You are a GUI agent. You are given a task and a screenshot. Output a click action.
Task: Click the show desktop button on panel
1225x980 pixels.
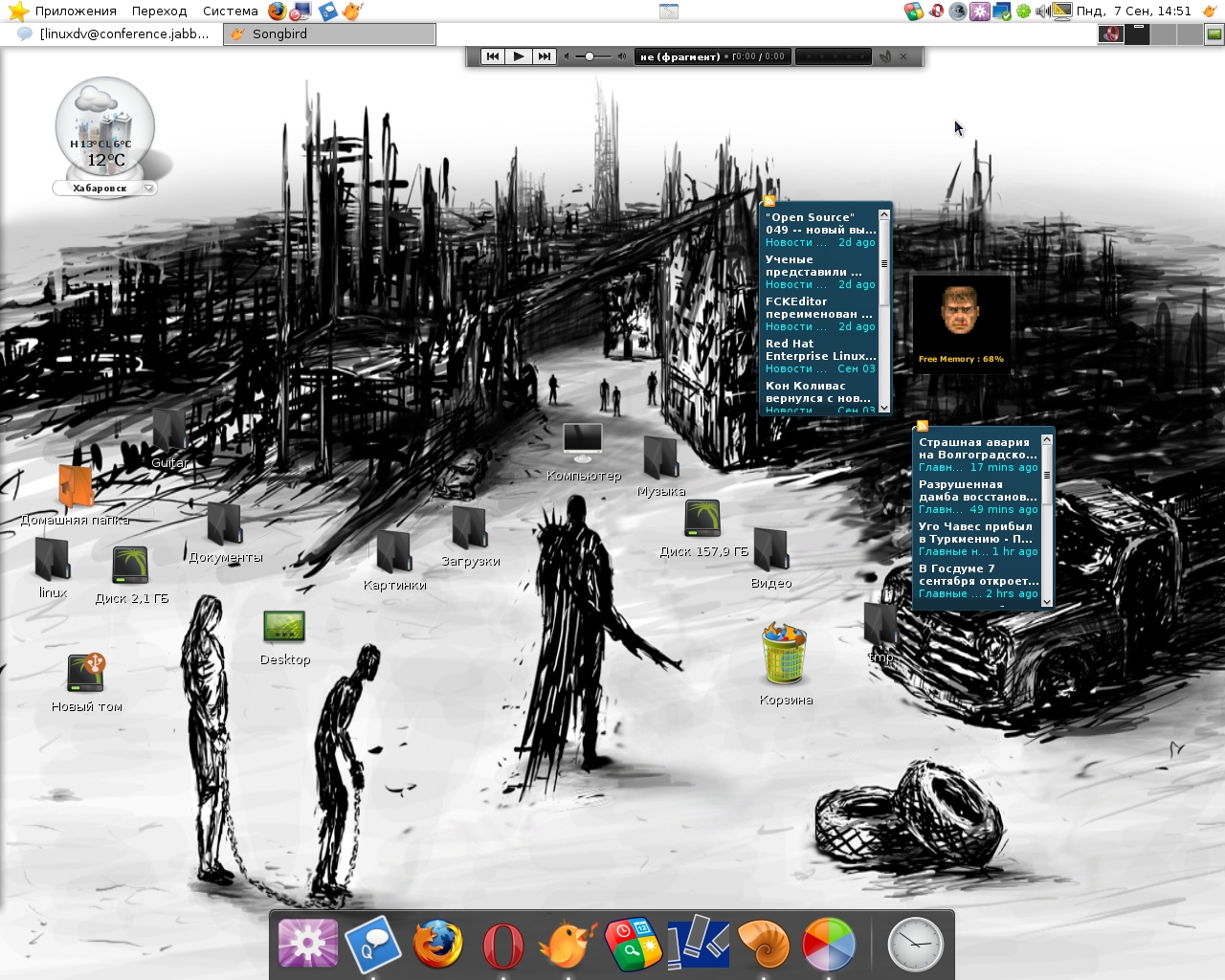[1214, 33]
